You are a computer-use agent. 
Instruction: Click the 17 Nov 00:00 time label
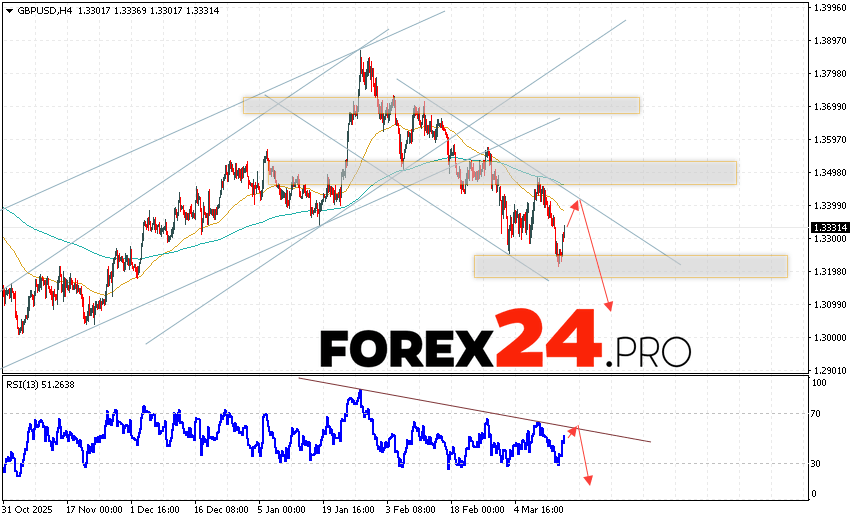[94, 510]
